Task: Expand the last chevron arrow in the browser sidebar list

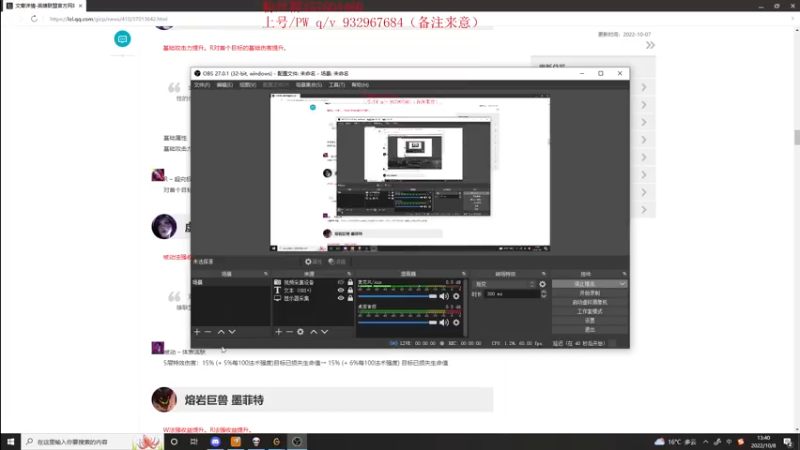Action: pyautogui.click(x=644, y=210)
